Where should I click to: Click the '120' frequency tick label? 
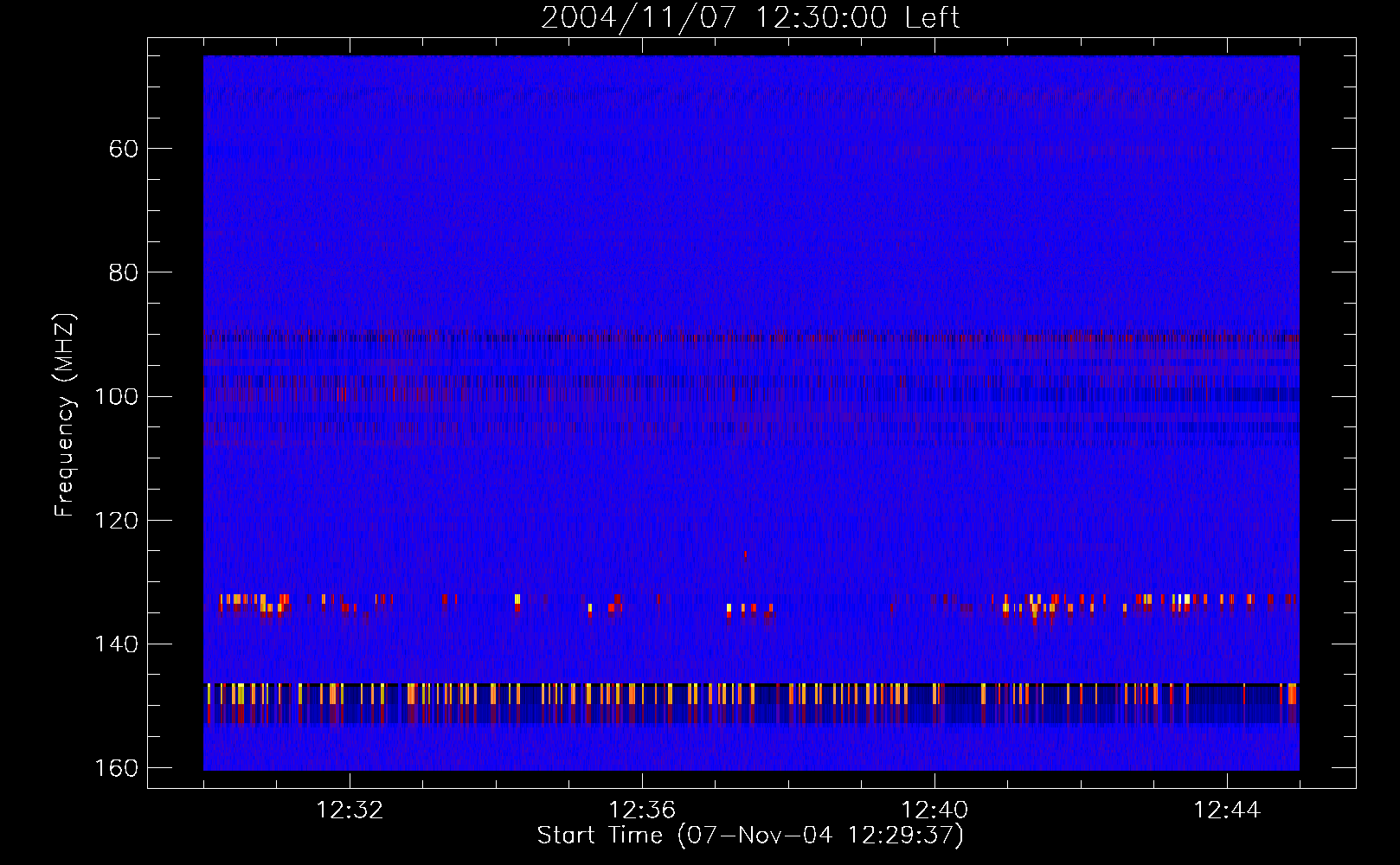(117, 520)
